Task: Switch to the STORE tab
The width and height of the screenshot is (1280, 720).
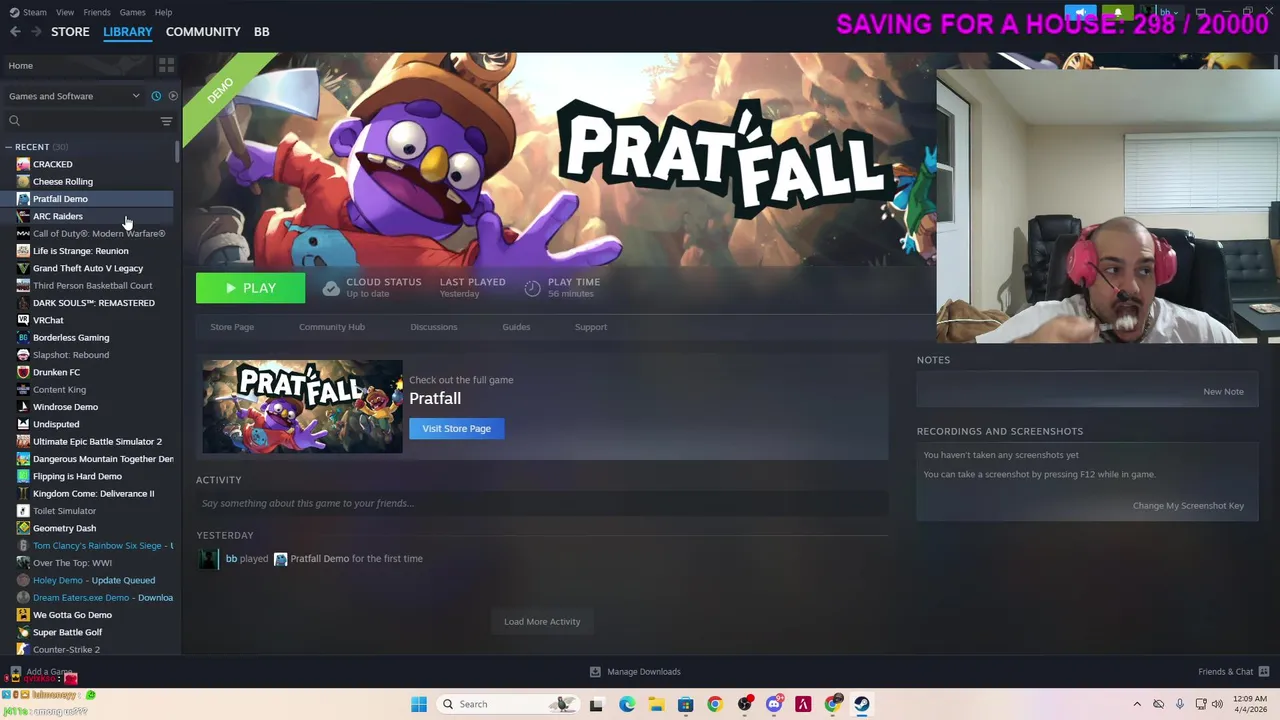Action: pos(70,32)
